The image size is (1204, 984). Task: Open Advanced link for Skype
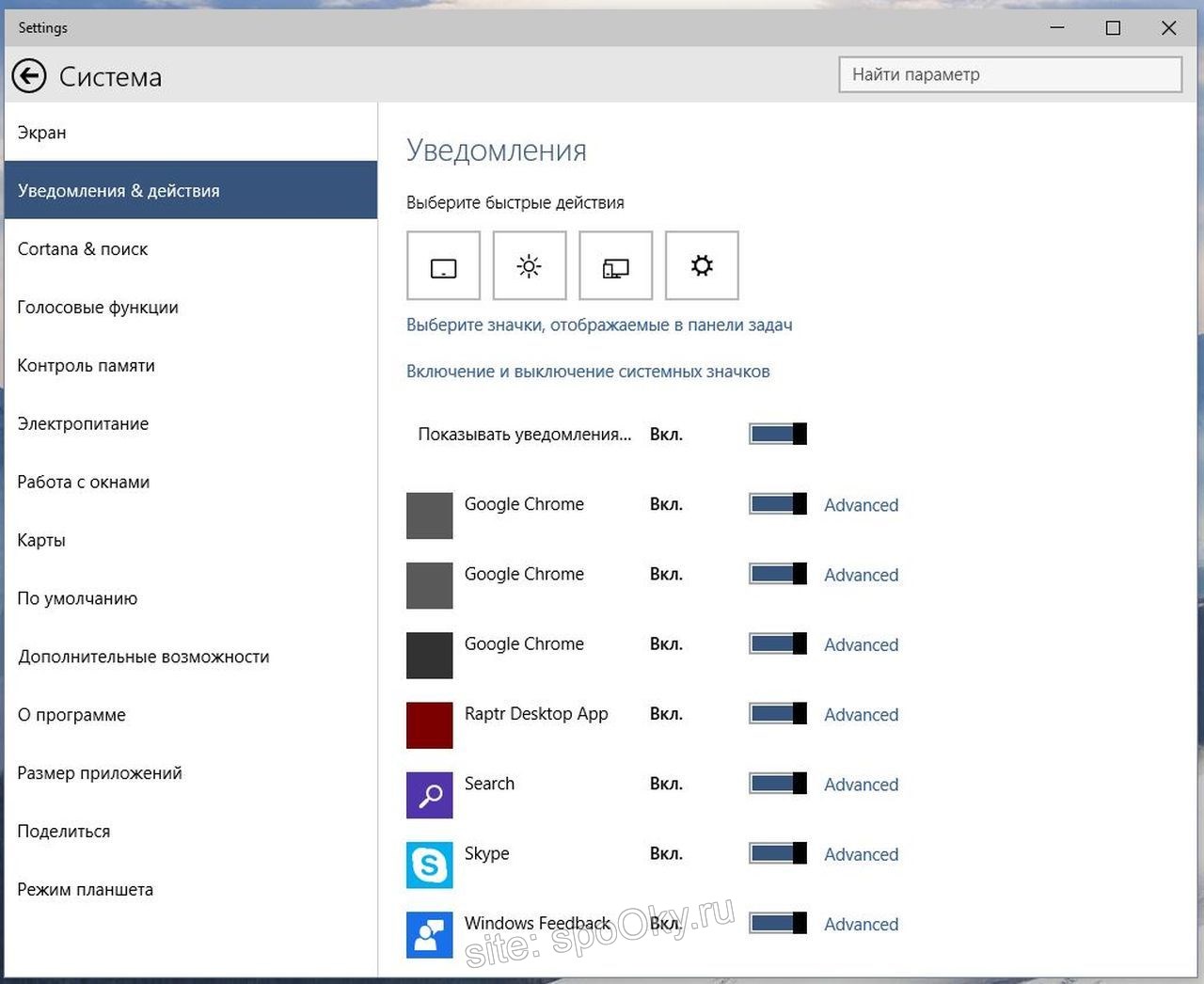(x=861, y=854)
